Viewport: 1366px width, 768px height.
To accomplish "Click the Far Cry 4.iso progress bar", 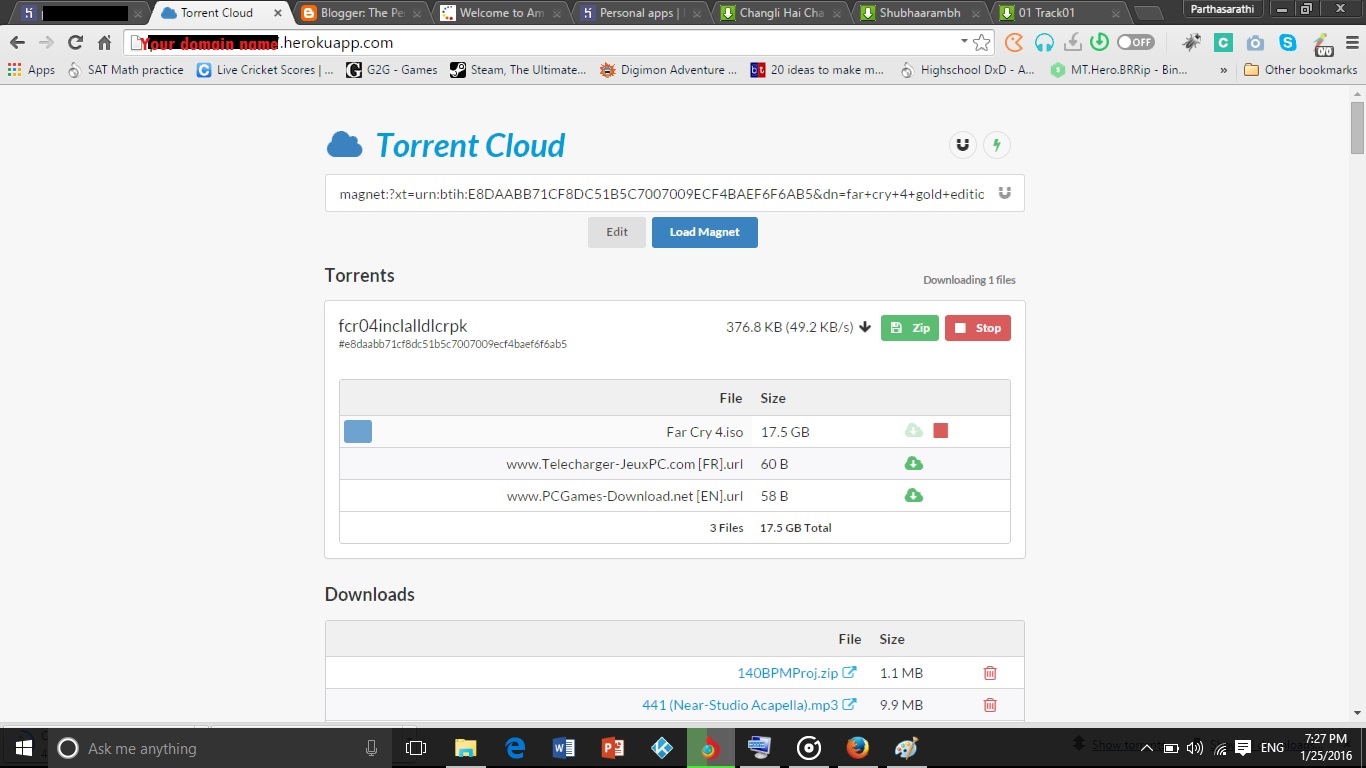I will point(358,431).
